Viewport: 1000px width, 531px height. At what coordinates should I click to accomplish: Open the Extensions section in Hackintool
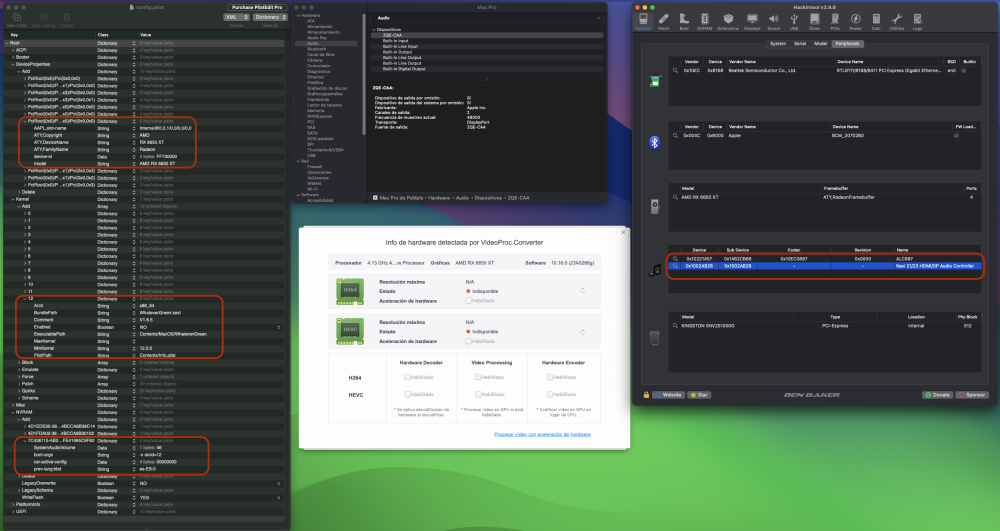tap(728, 21)
